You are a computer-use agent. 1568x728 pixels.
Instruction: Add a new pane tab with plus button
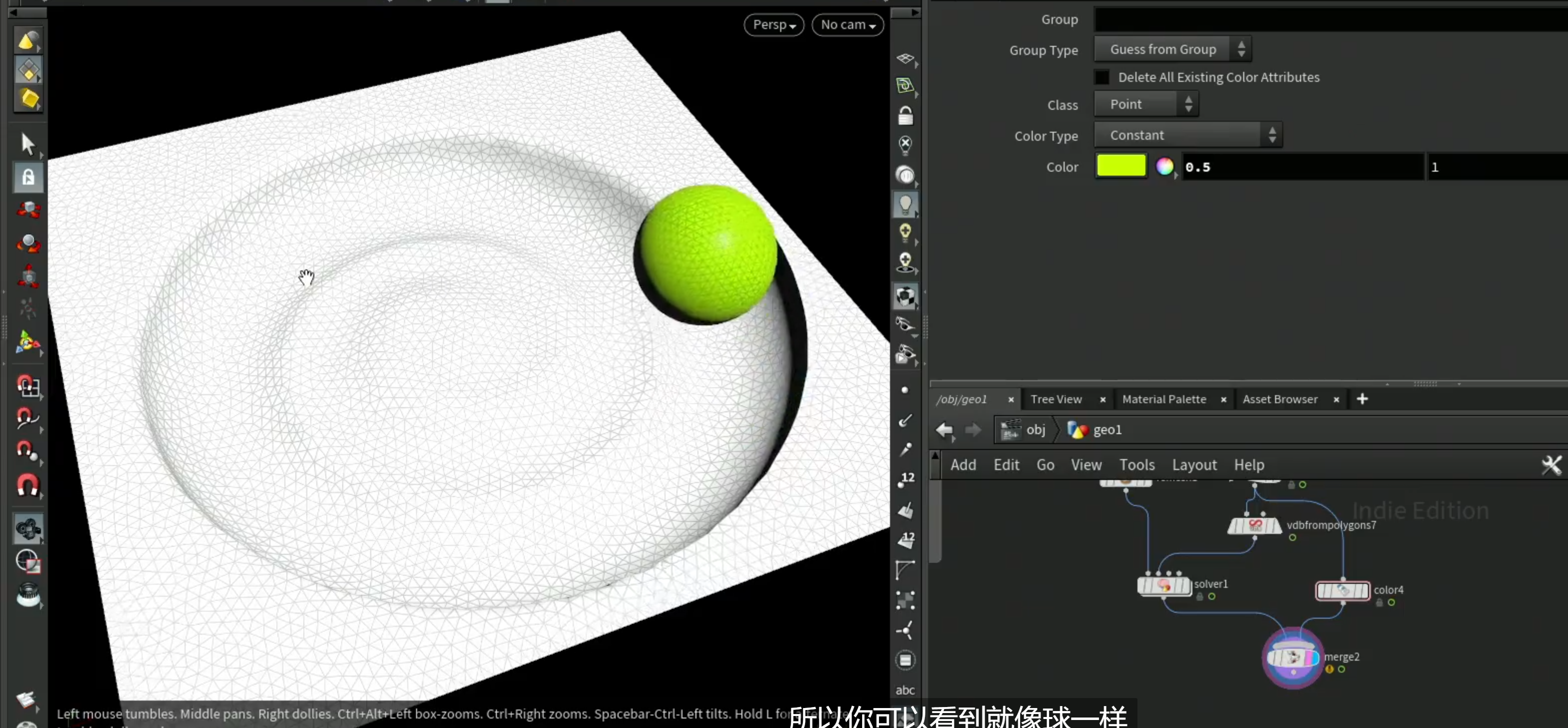(x=1362, y=399)
